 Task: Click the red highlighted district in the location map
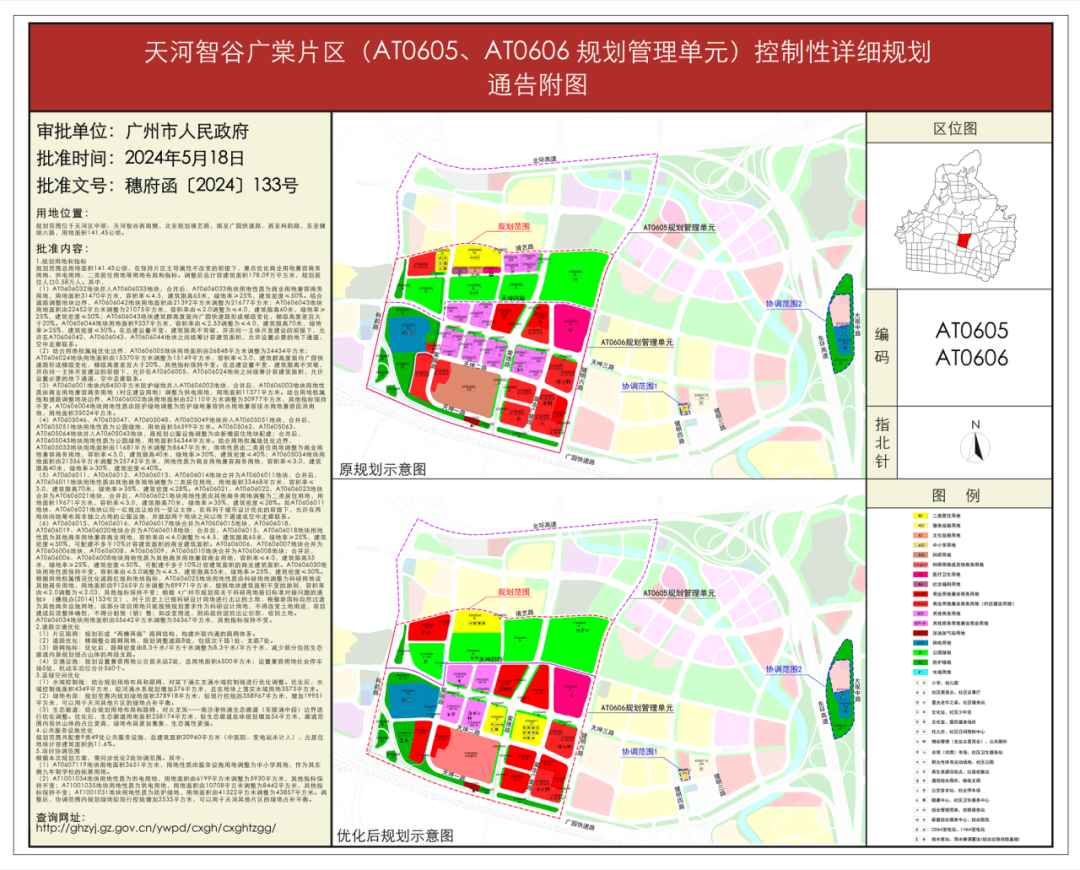coord(964,241)
